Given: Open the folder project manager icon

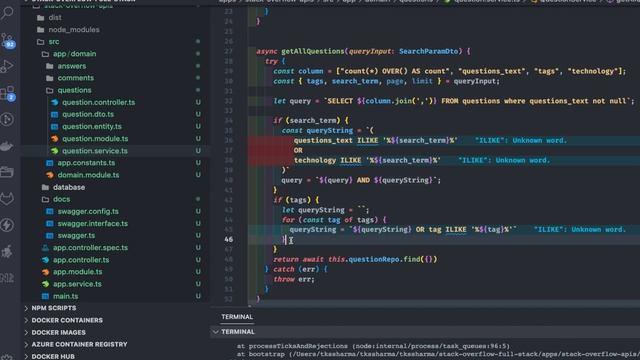Looking at the screenshot, I should click(x=7, y=172).
